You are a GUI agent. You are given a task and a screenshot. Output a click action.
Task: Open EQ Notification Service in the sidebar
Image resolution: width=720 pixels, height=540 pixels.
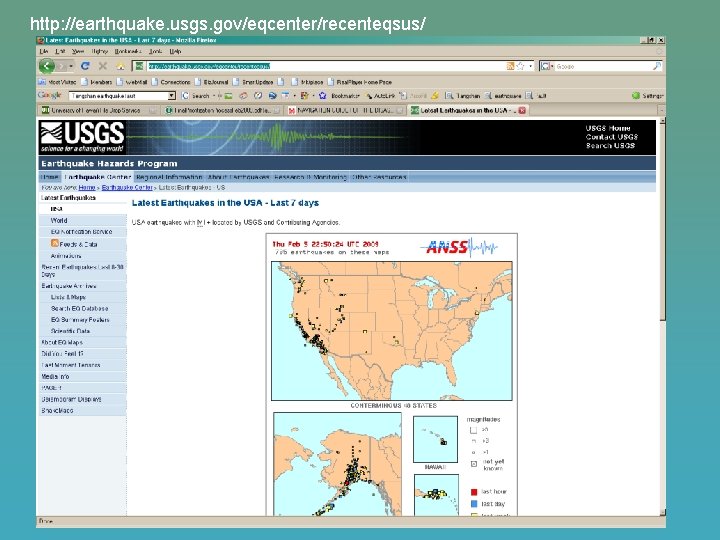tap(83, 232)
